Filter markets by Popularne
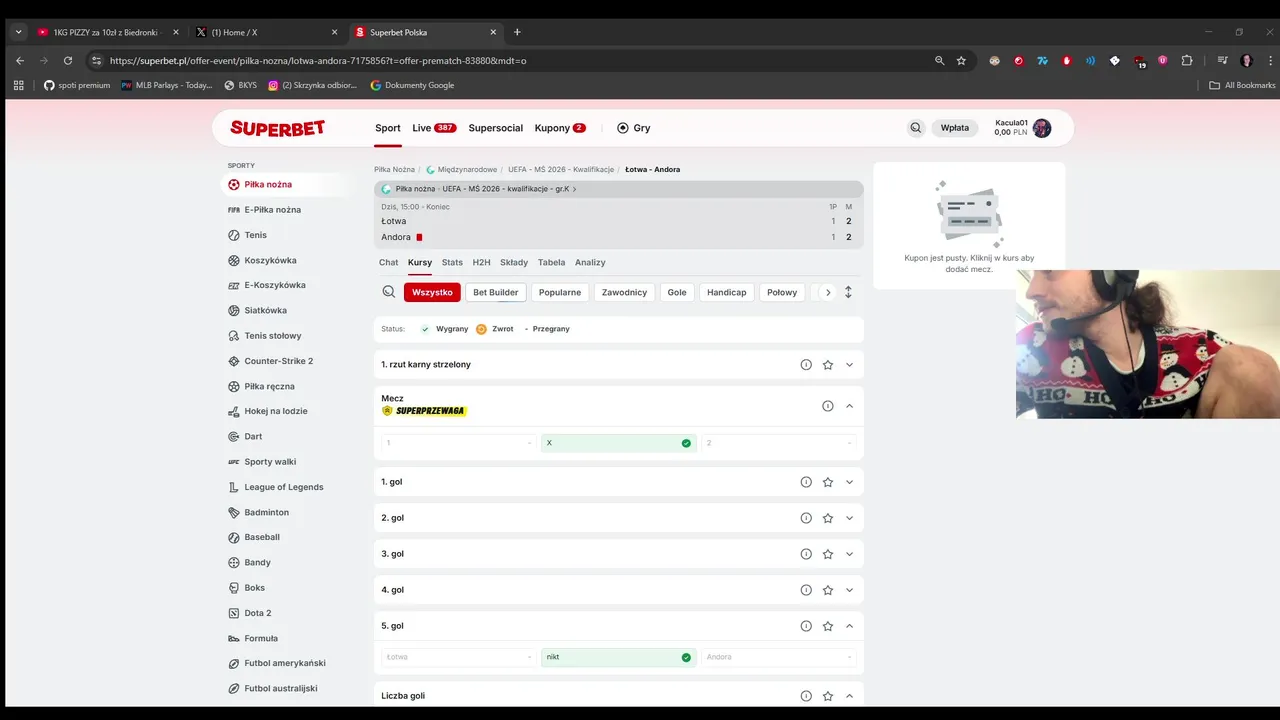 (x=559, y=292)
